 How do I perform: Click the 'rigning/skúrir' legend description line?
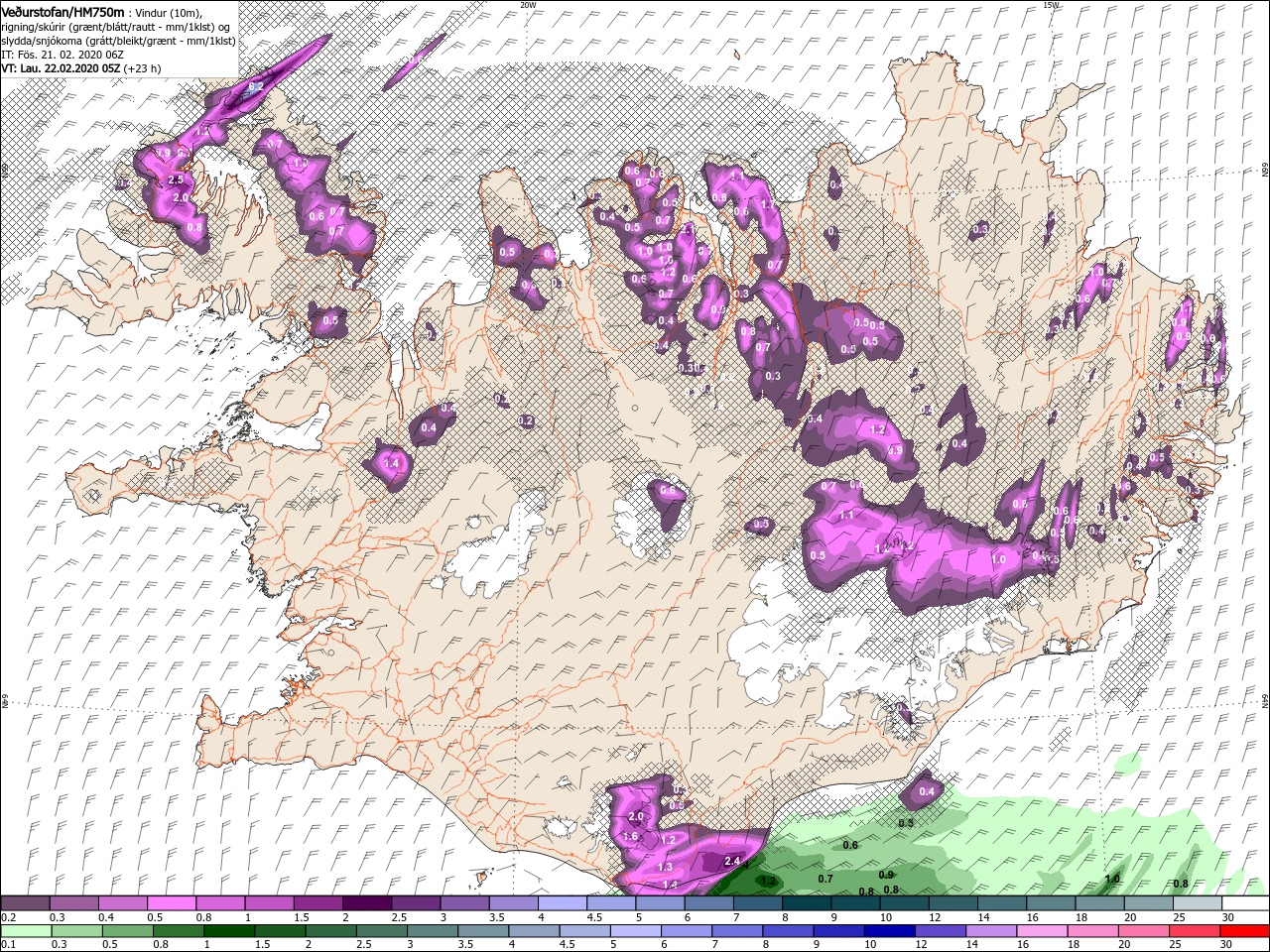116,26
